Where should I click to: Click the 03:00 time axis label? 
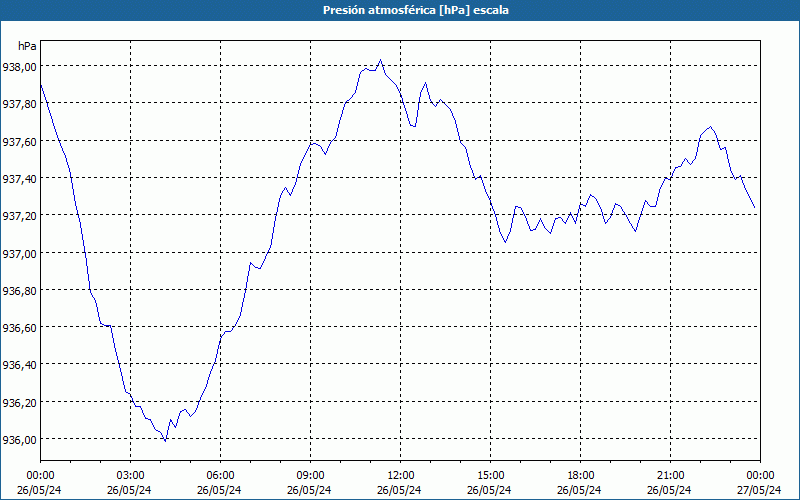tap(130, 476)
